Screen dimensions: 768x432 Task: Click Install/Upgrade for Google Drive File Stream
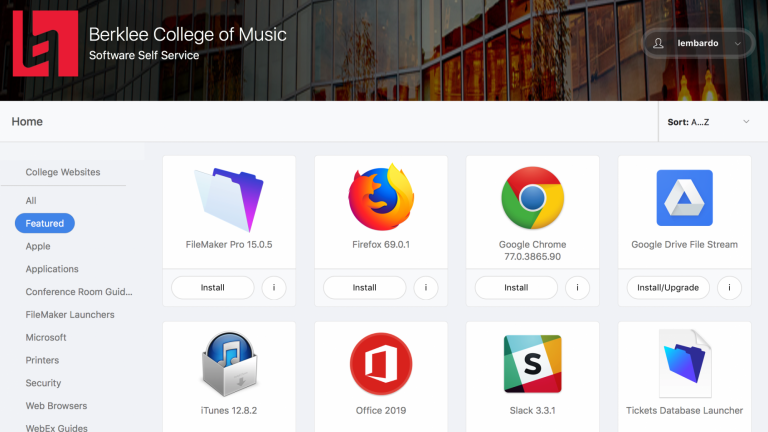point(668,288)
